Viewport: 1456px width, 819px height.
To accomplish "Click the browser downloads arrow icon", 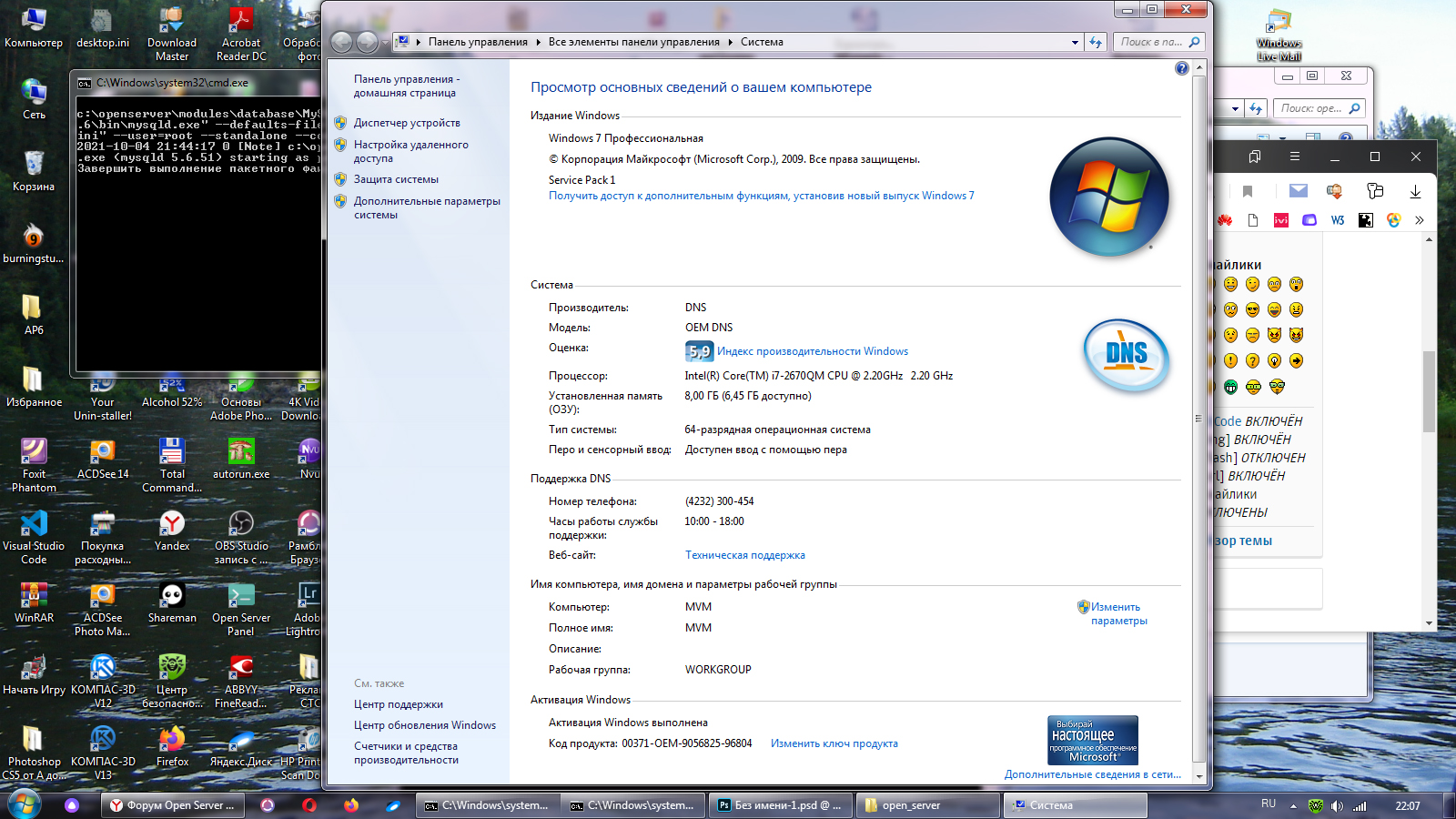I will (1415, 191).
